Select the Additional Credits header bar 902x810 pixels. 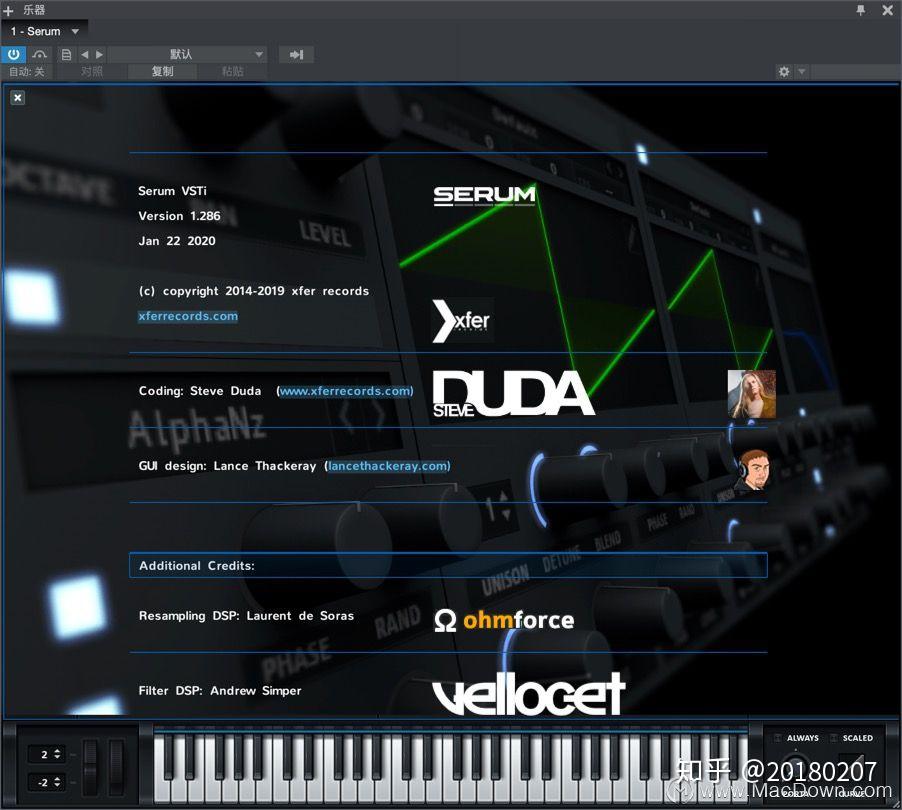tap(448, 566)
